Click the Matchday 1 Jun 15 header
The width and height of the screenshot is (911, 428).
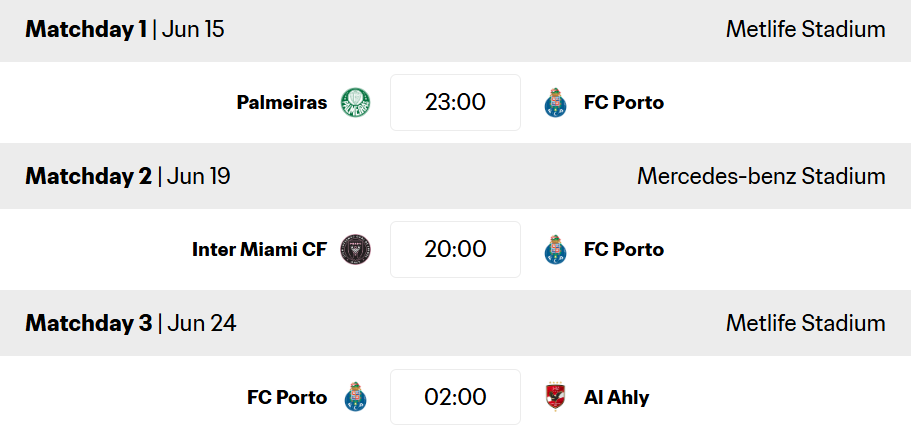[x=125, y=29]
